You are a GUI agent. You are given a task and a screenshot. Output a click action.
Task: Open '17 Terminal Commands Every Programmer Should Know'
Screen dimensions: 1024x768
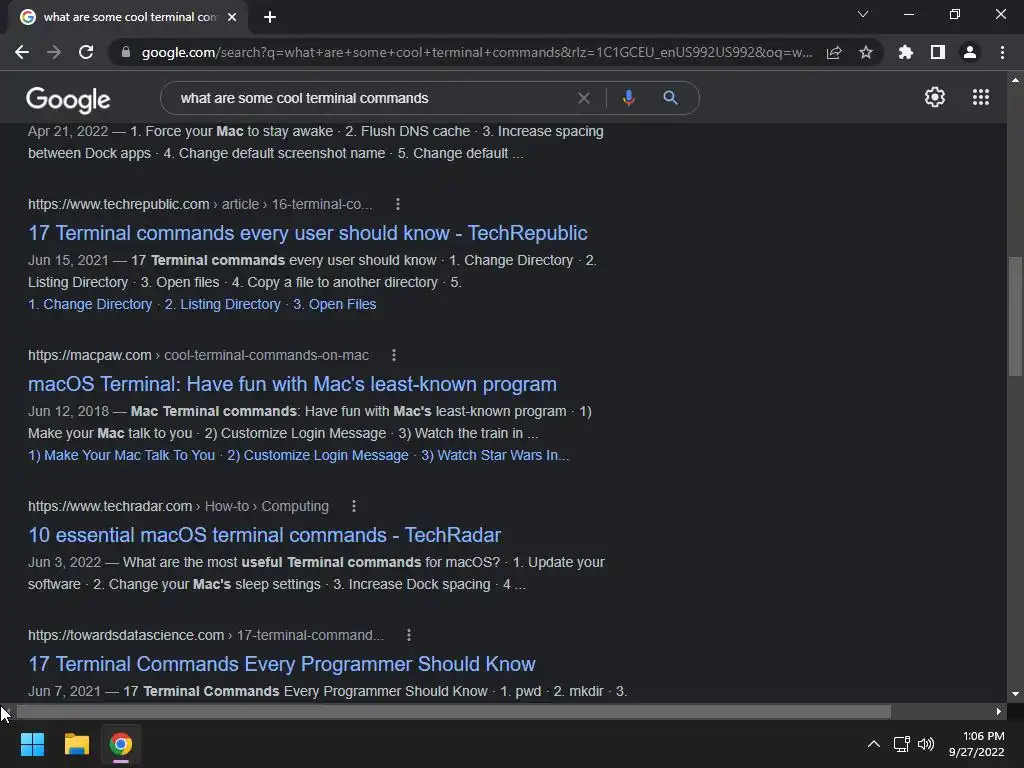tap(281, 664)
